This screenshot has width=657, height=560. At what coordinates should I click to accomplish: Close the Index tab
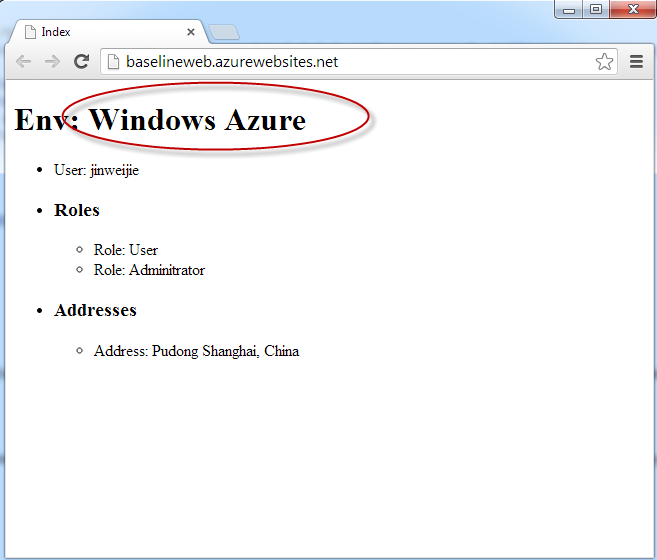pyautogui.click(x=191, y=32)
